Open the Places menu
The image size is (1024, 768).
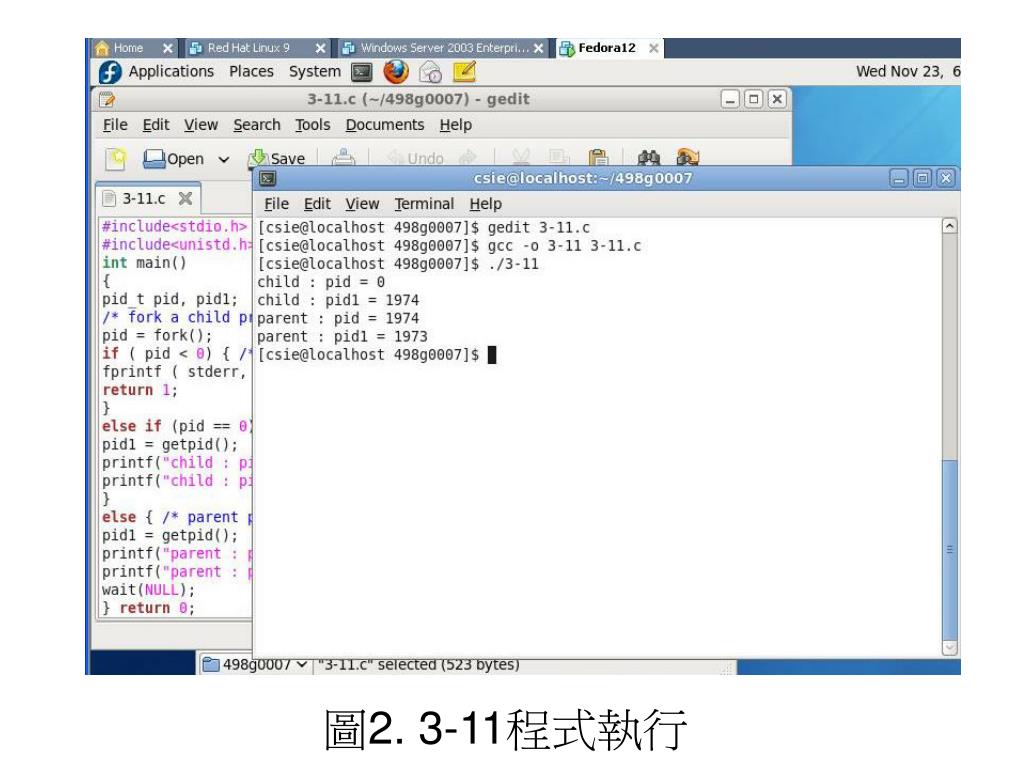(251, 72)
